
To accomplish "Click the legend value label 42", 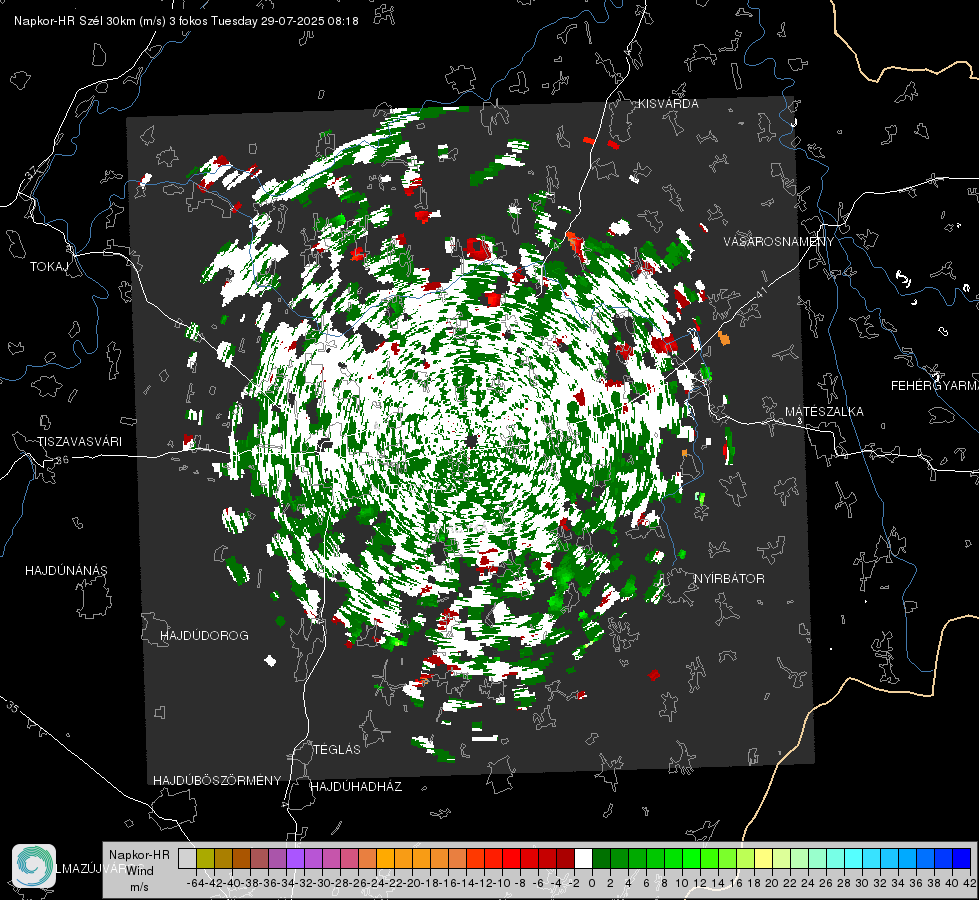I will [969, 883].
